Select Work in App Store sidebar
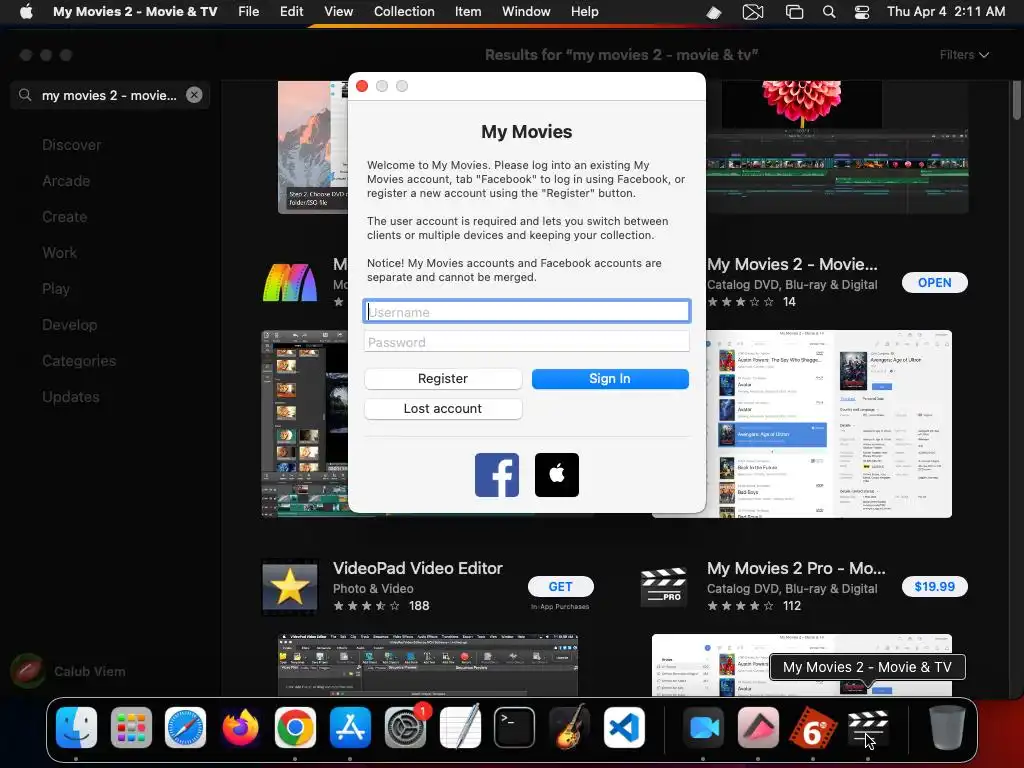The width and height of the screenshot is (1024, 768). pyautogui.click(x=59, y=253)
